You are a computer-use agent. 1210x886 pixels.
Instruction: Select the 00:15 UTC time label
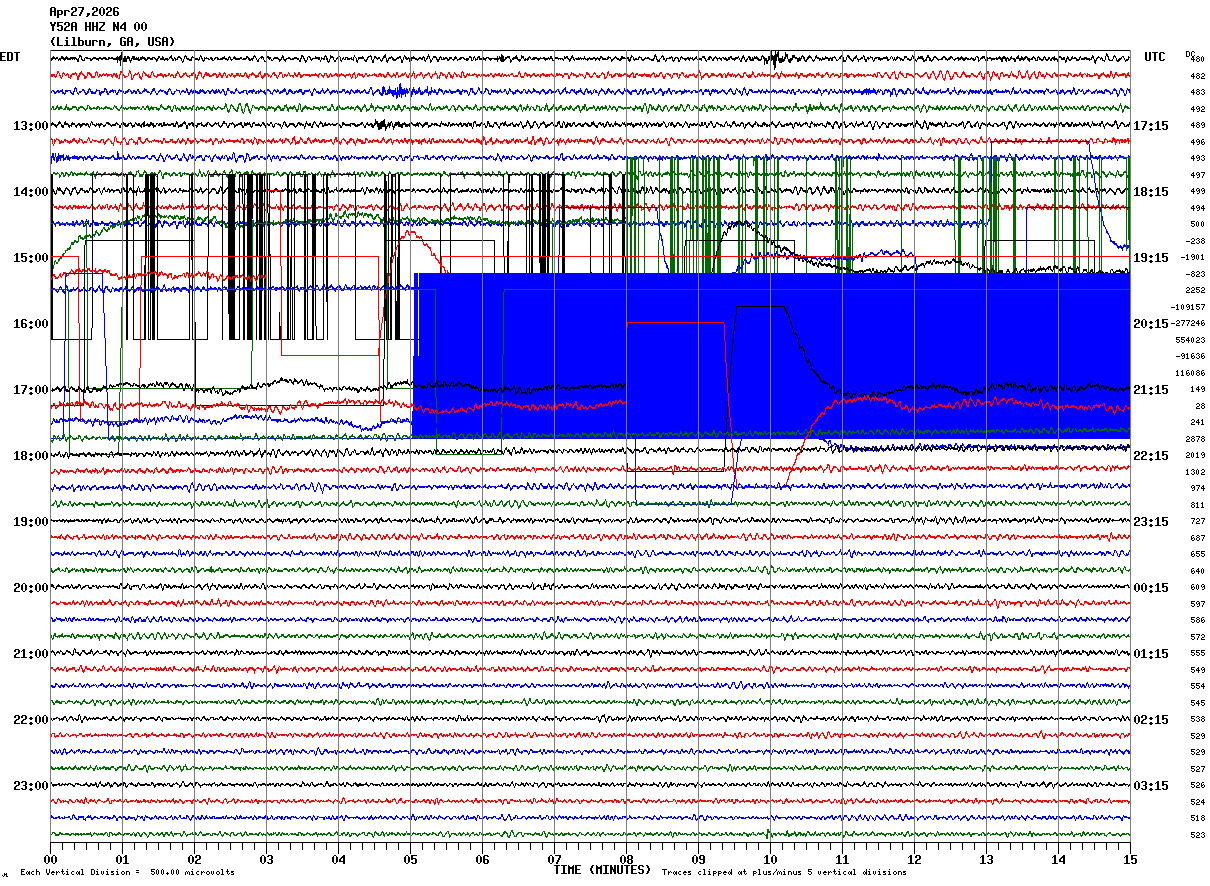(x=1151, y=588)
